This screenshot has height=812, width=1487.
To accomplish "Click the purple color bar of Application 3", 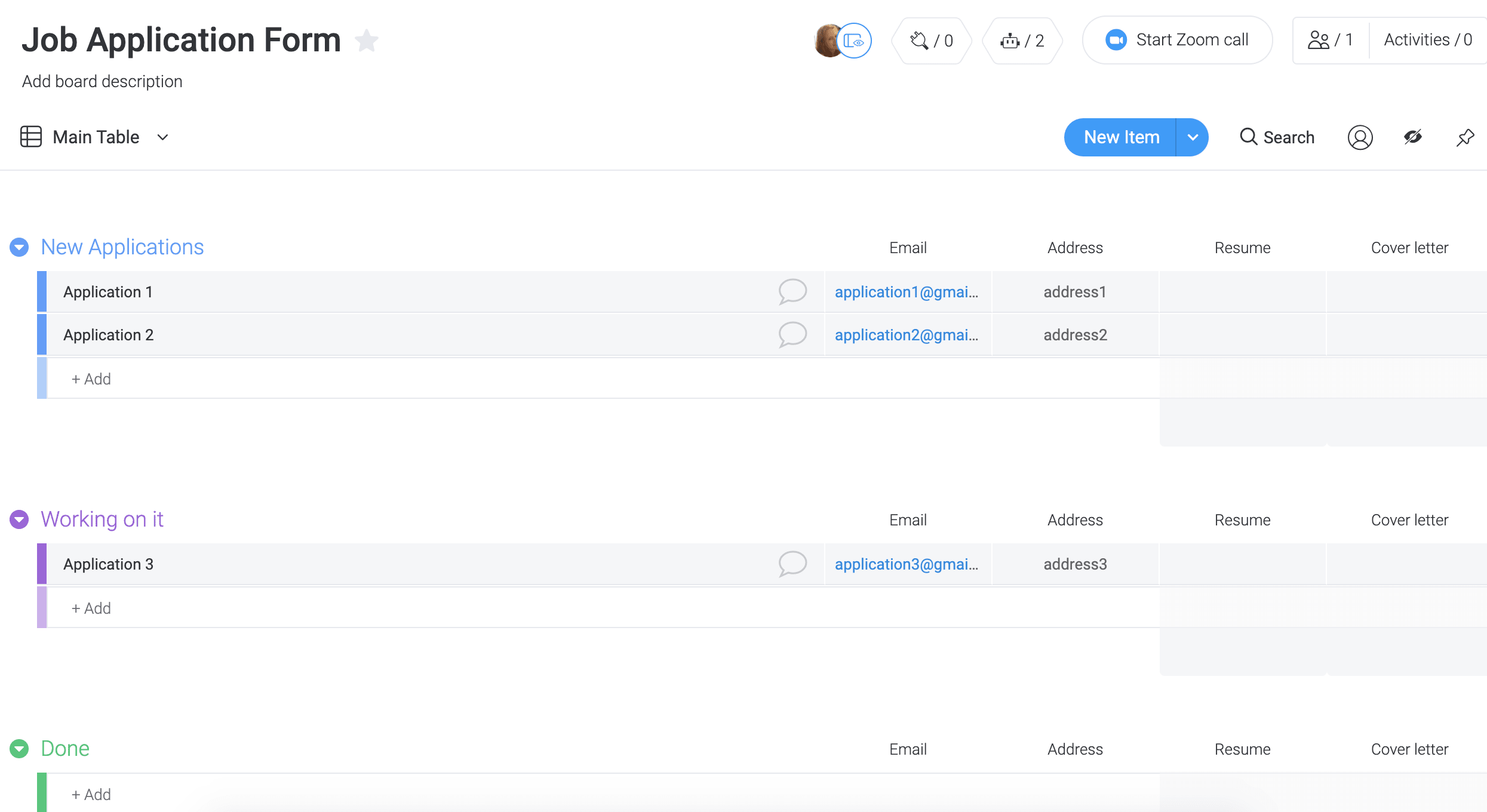I will coord(42,564).
